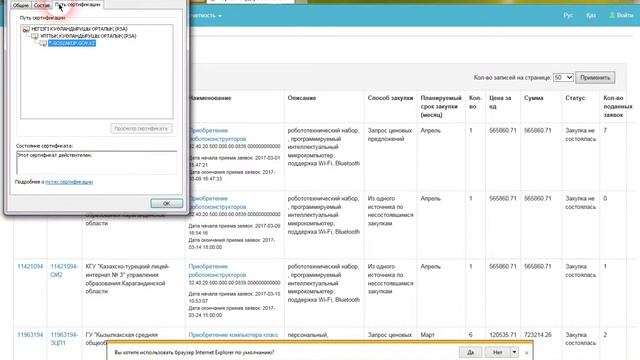
Task: Click Да in the default browser prompt
Action: coord(471,352)
